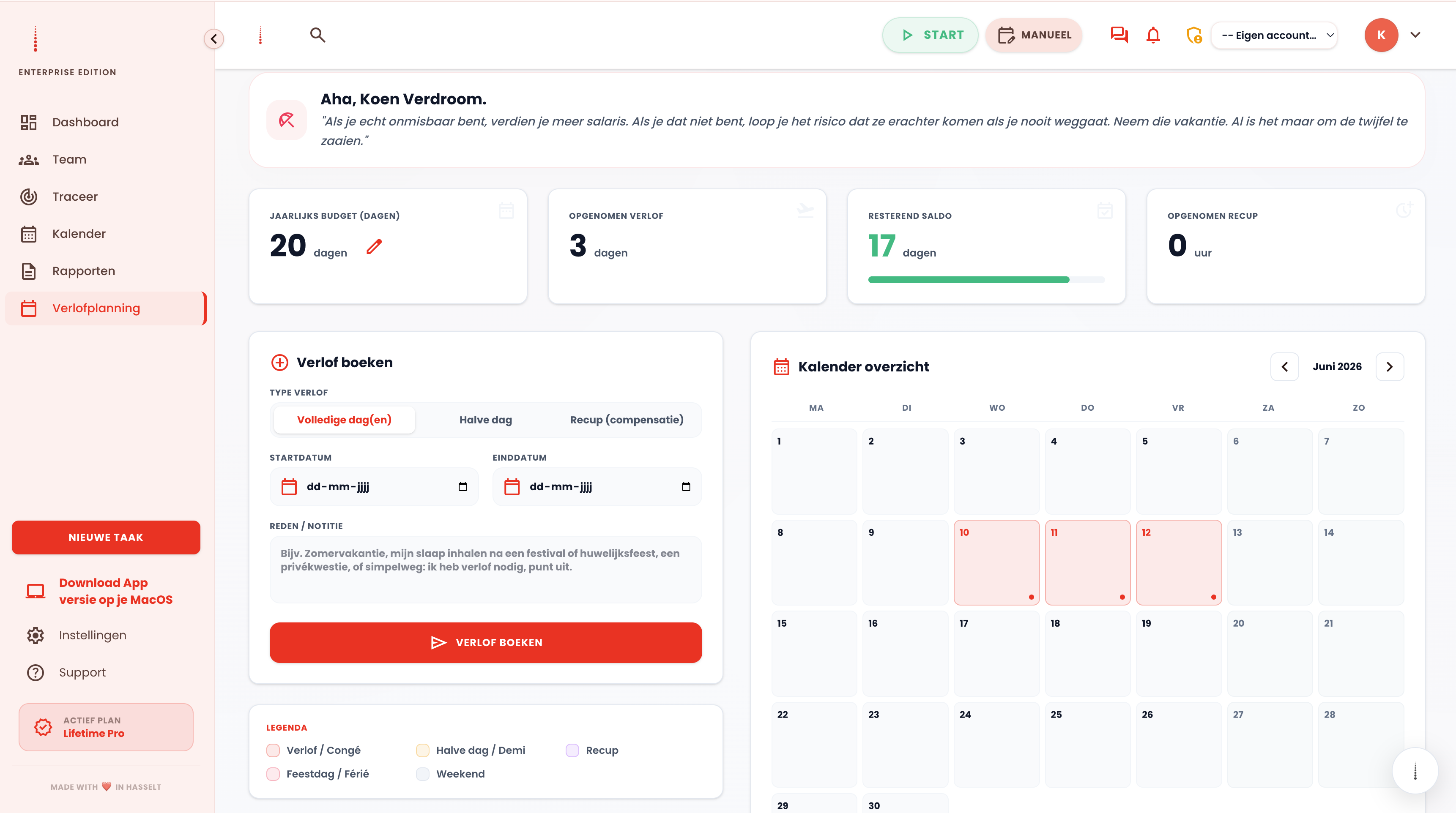Click the Verlof / Congé legend swatch
Image resolution: width=1456 pixels, height=813 pixels.
tap(273, 750)
